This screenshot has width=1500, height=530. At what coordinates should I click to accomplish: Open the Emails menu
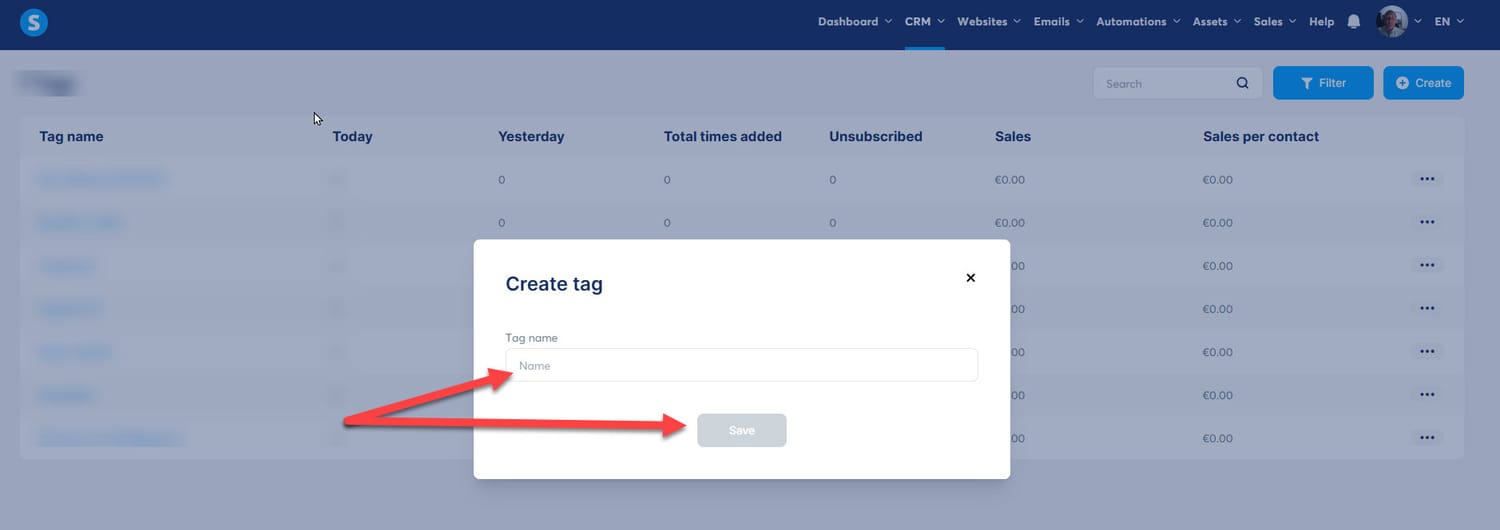1058,21
